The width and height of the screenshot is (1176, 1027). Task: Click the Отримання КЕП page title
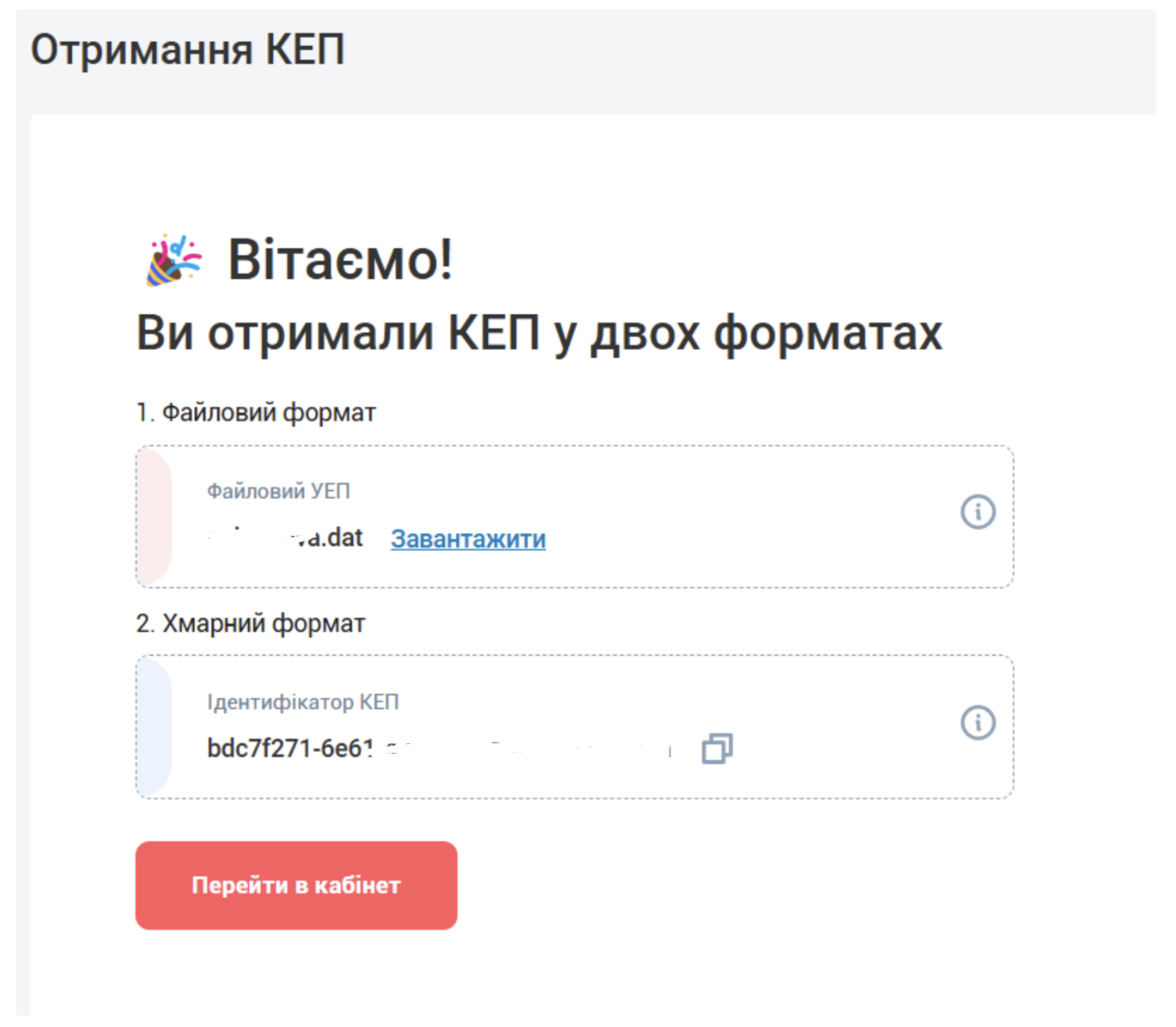click(188, 50)
